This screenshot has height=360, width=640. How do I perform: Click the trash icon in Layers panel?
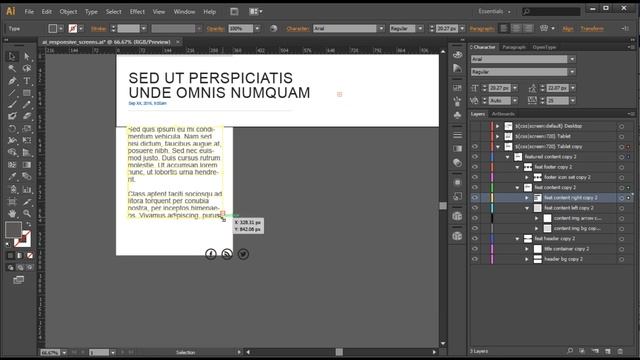(620, 351)
